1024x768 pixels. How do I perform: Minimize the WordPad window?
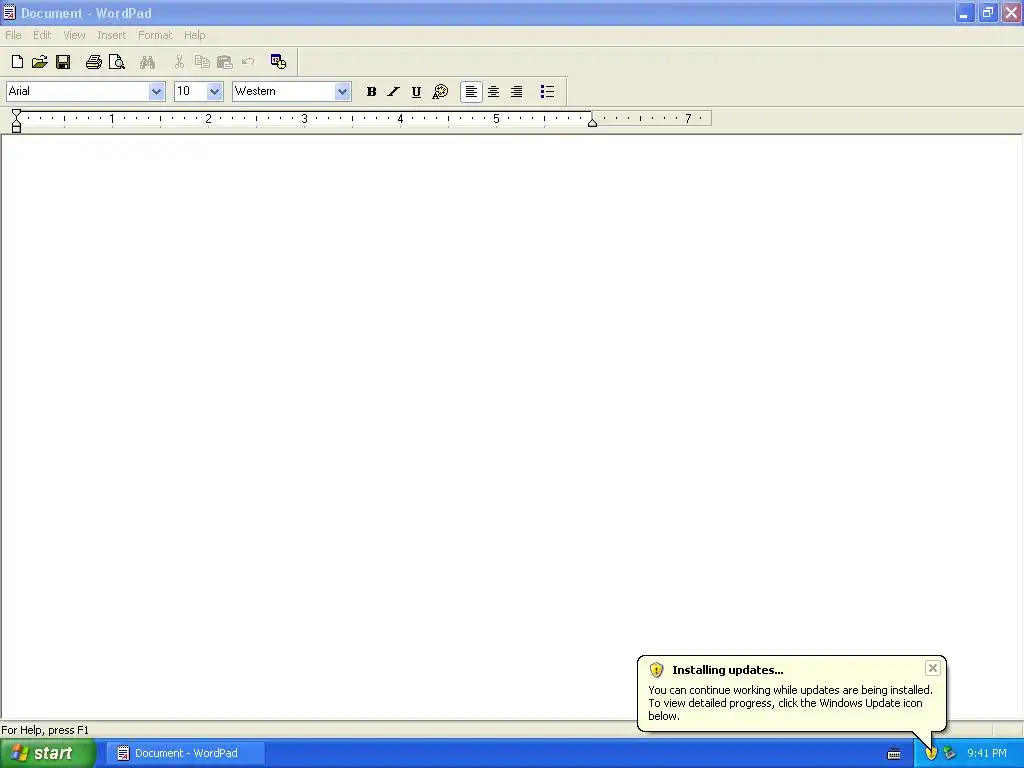click(x=964, y=12)
